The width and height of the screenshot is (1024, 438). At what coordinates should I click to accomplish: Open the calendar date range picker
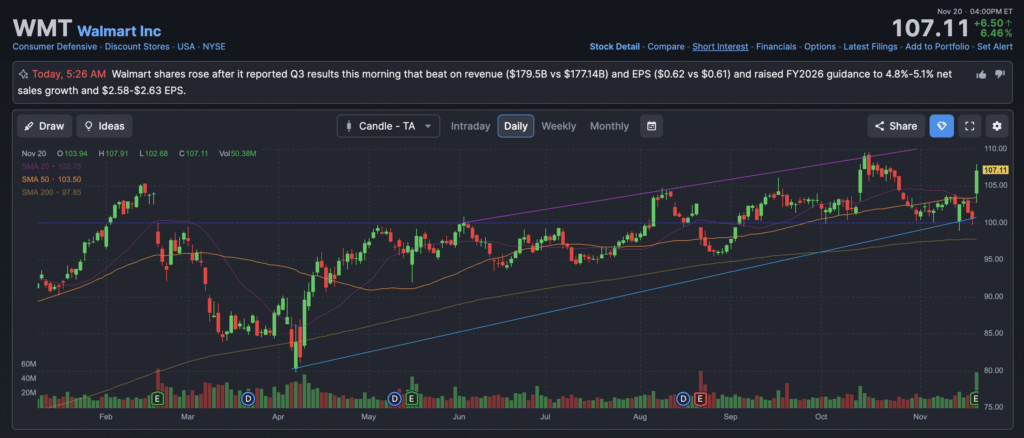click(x=651, y=126)
